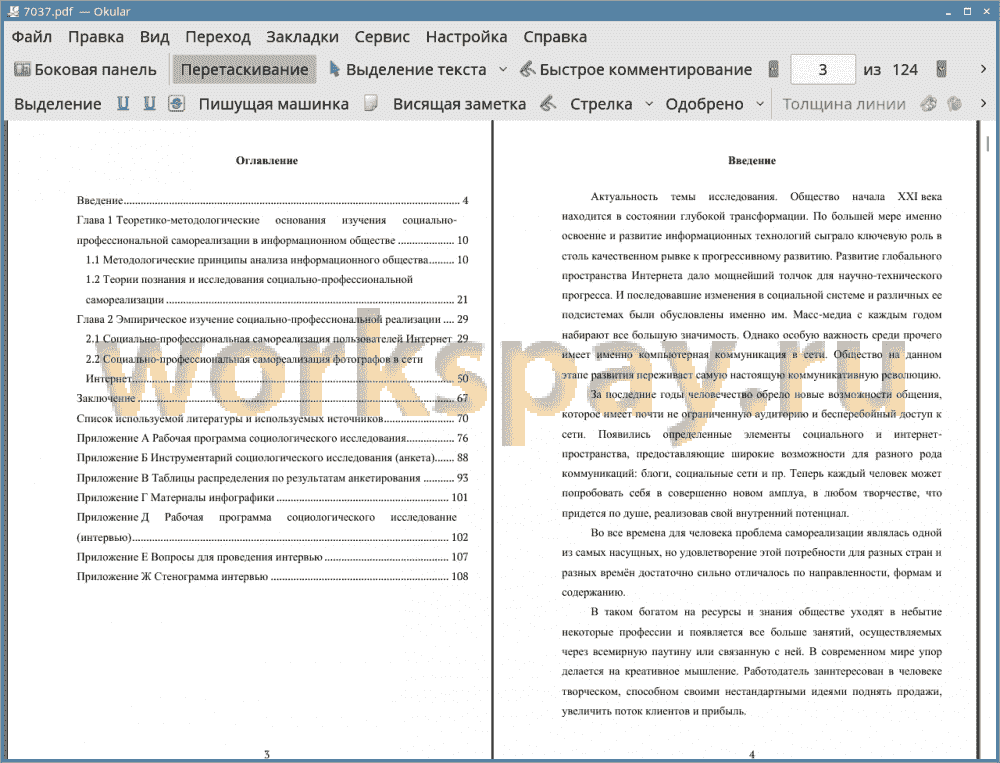The height and width of the screenshot is (763, 1000).
Task: Select the Стрелка arrow tool
Action: 601,104
